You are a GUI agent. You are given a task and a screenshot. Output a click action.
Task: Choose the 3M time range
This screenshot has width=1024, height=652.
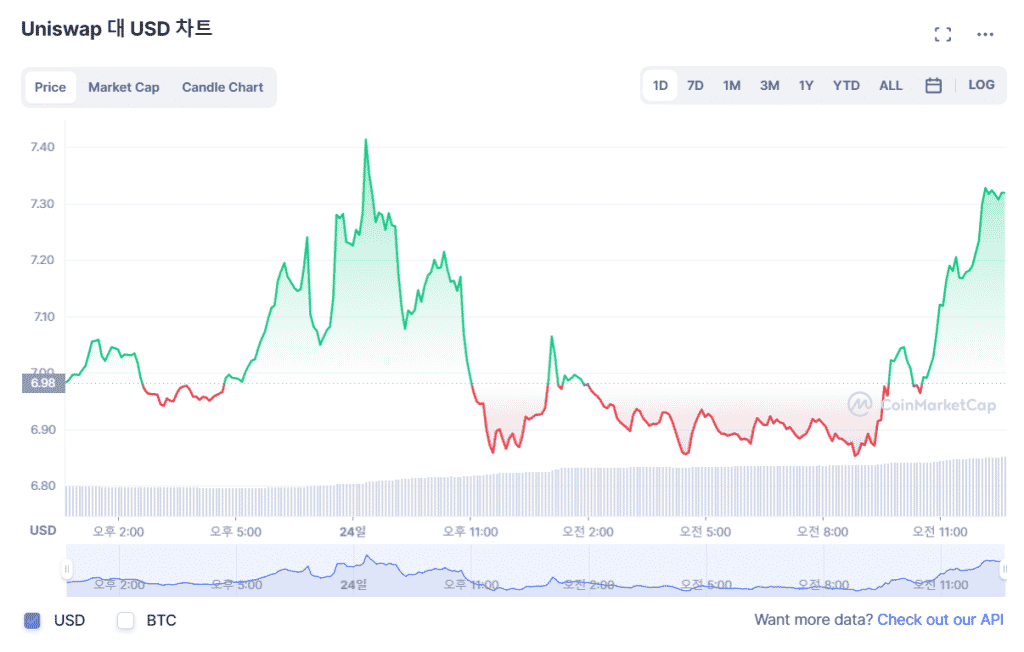coord(769,86)
